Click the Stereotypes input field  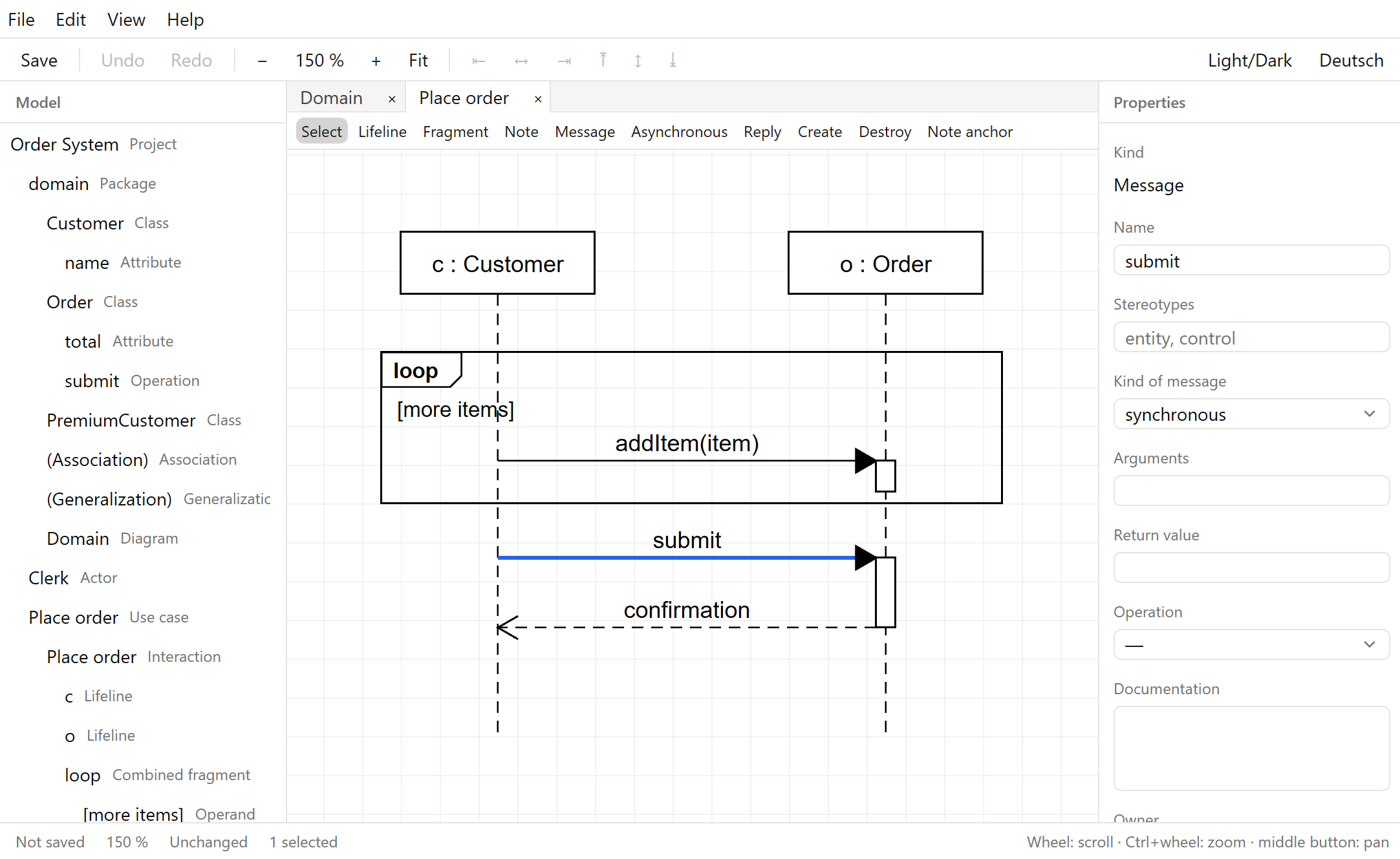pos(1251,337)
